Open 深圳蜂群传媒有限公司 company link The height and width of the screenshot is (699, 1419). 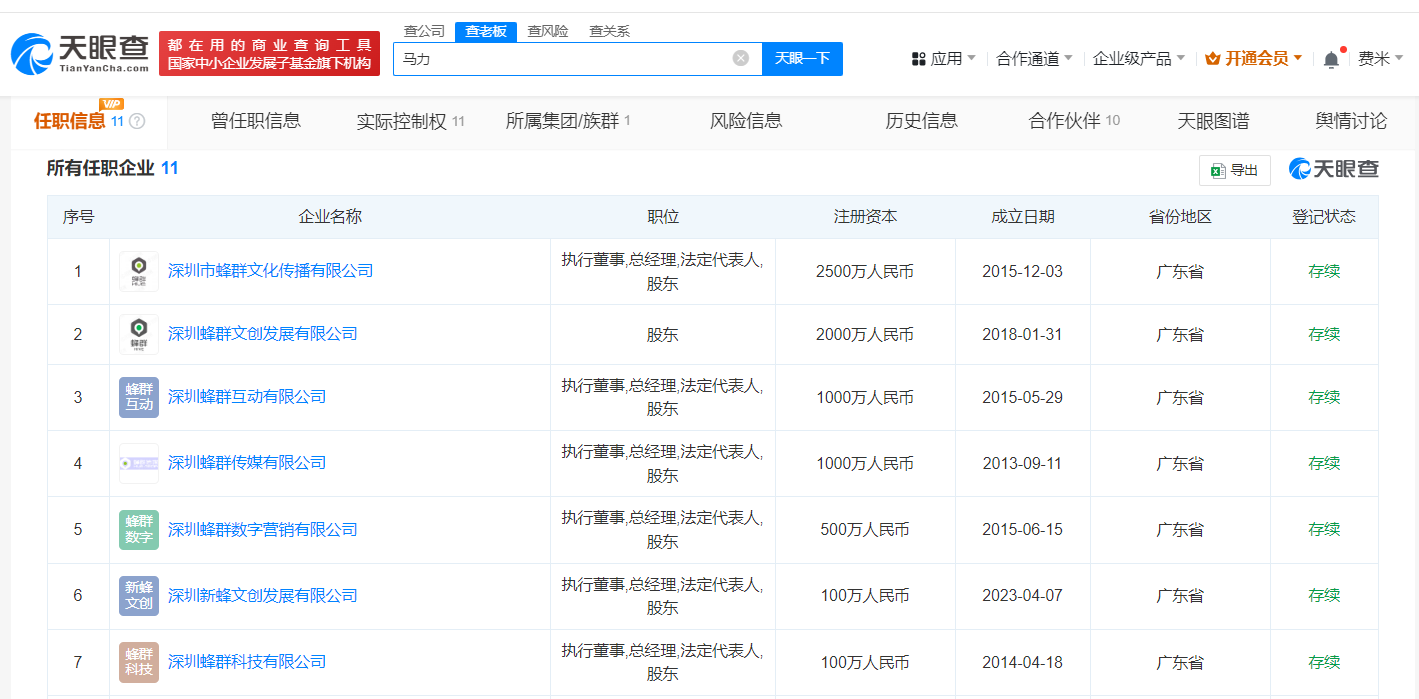[247, 463]
